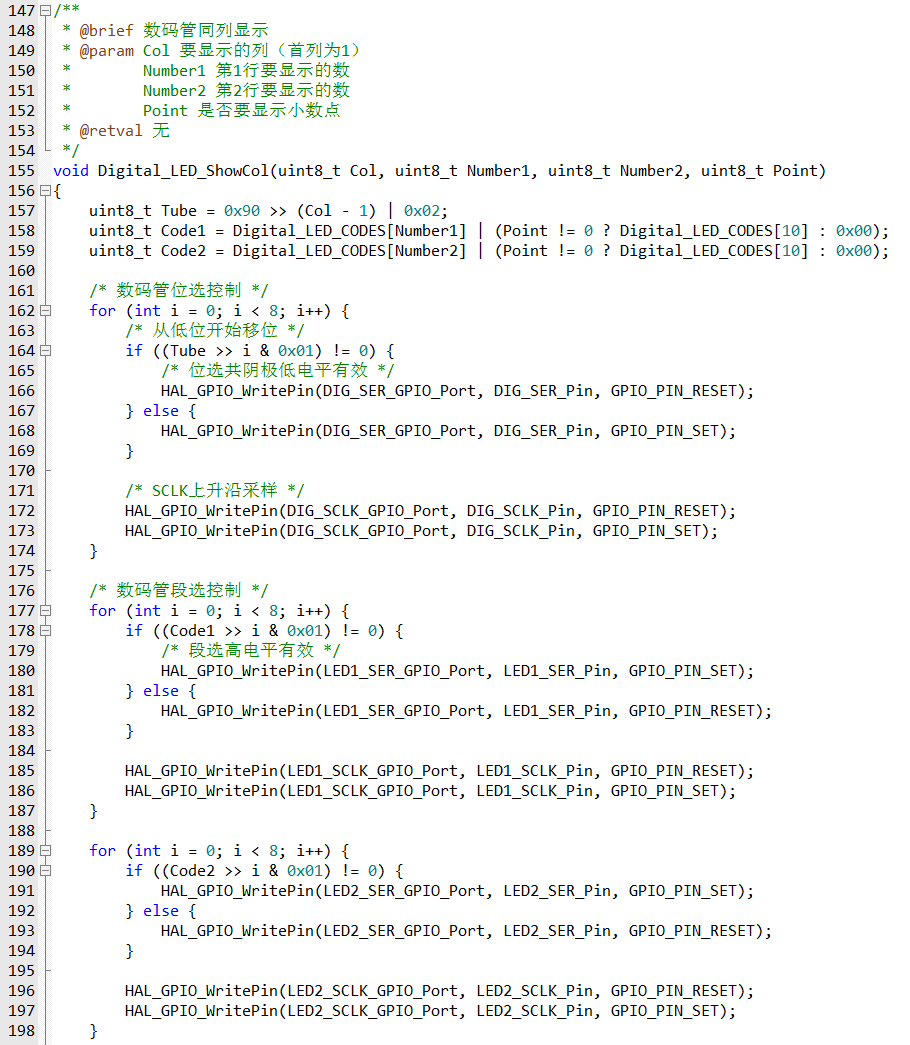Click line number 175 in the gutter
Screen dimensions: 910x1045
[x=21, y=570]
